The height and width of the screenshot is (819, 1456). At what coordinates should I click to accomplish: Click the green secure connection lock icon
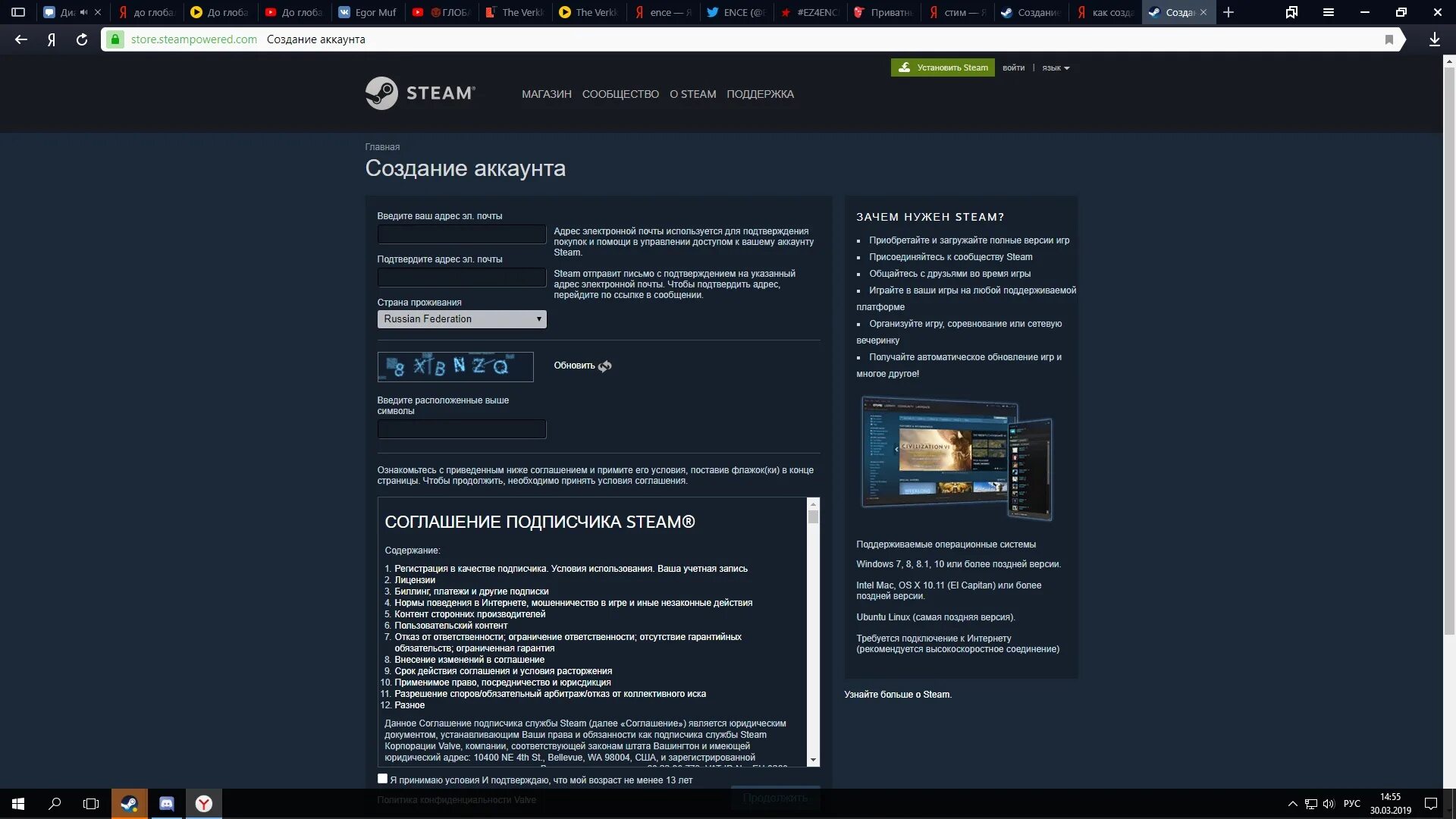click(x=115, y=39)
